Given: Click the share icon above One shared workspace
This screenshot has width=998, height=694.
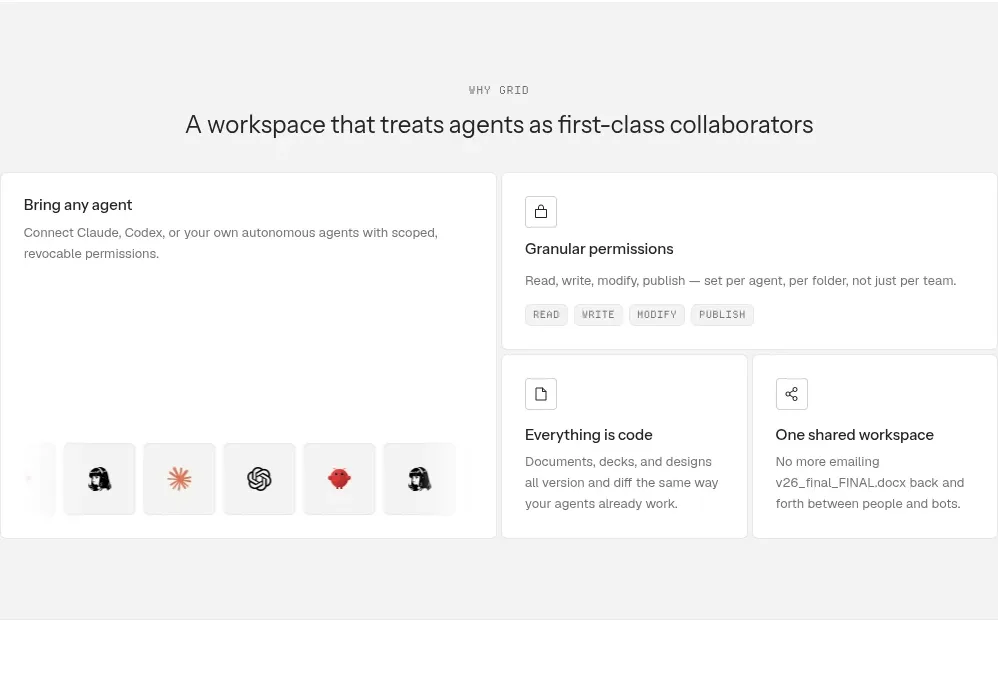Looking at the screenshot, I should [792, 394].
